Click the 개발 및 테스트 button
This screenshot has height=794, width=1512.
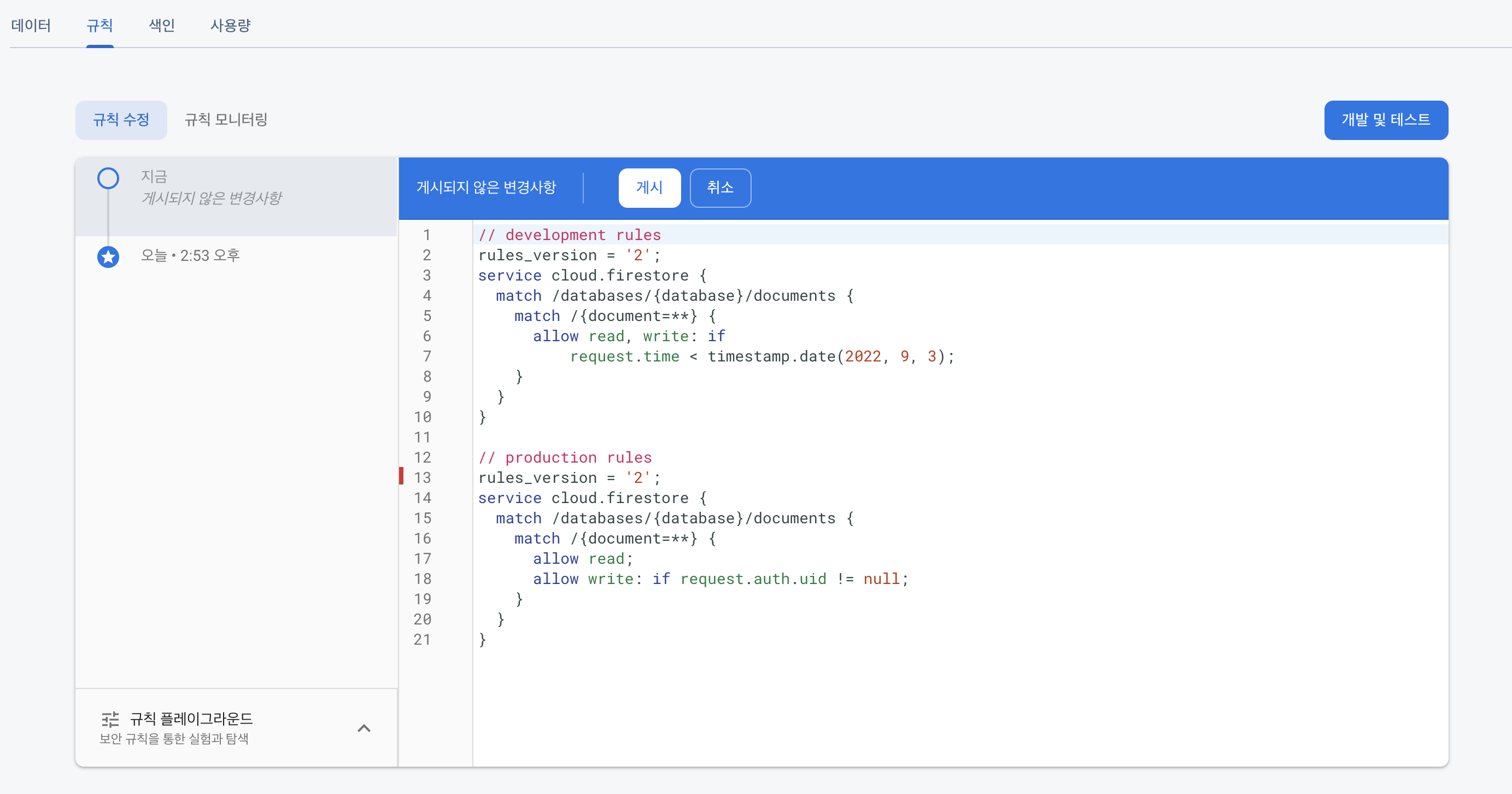[x=1385, y=120]
